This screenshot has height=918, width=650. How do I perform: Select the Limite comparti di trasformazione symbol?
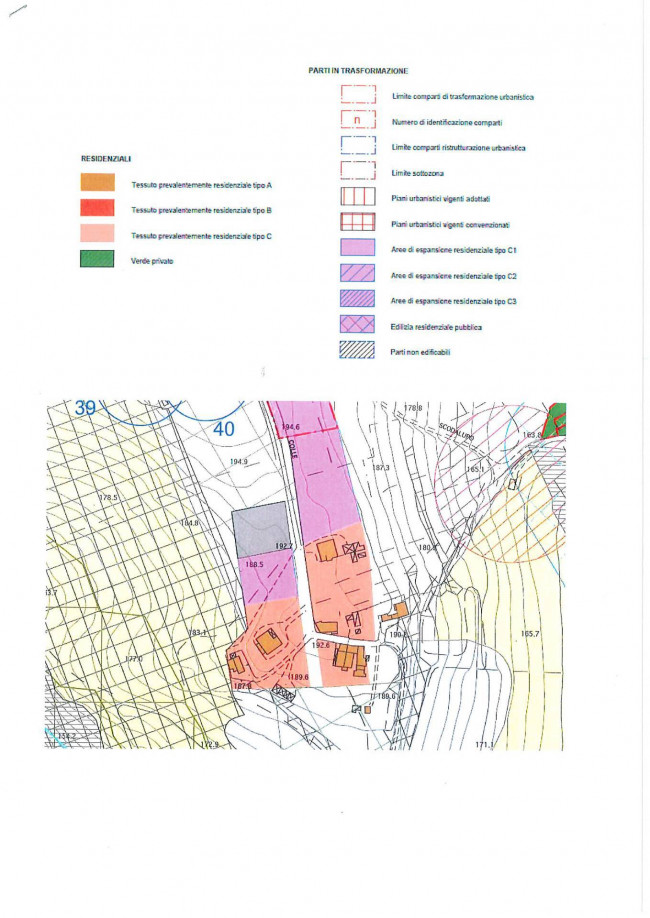coord(357,95)
